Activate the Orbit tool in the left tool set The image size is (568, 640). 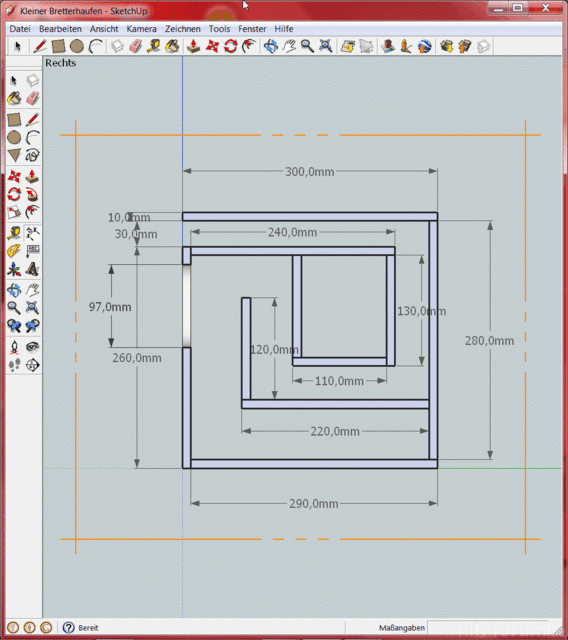pos(14,290)
